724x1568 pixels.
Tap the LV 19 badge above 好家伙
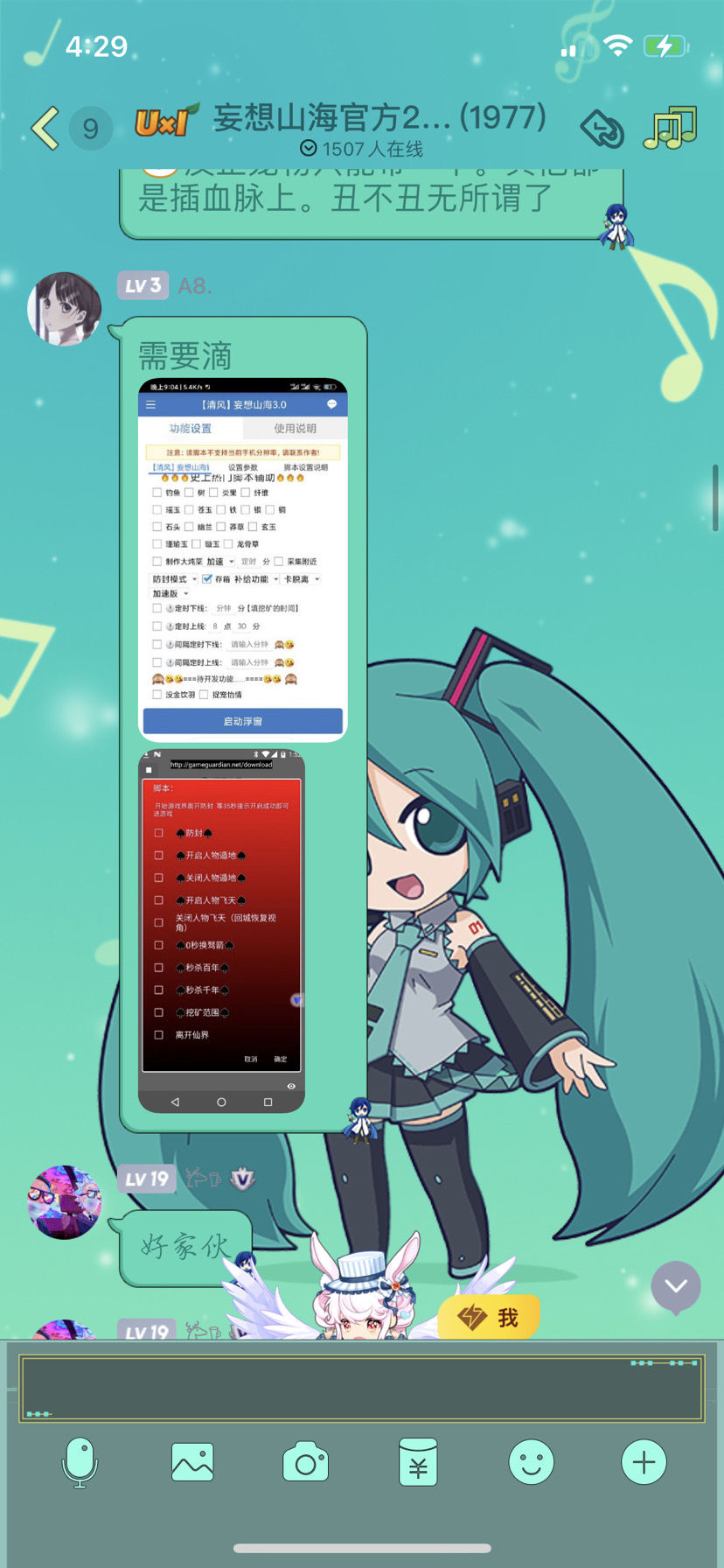(x=146, y=1179)
